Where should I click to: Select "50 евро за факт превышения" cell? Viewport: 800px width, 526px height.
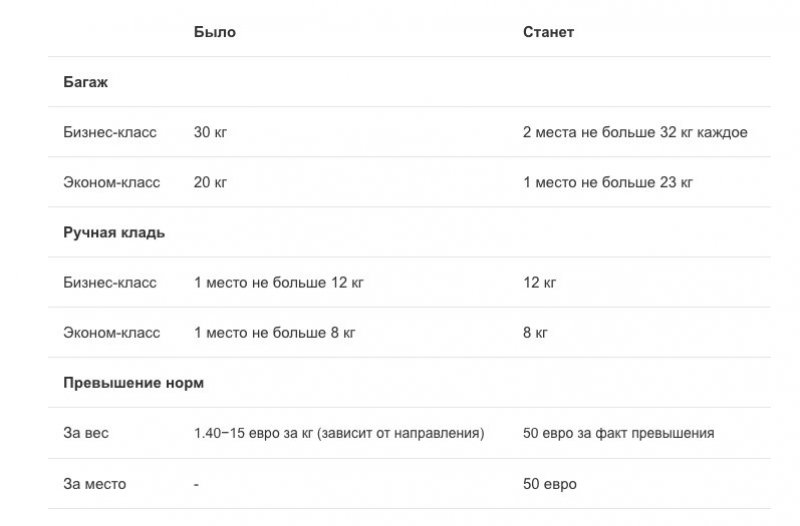[618, 433]
